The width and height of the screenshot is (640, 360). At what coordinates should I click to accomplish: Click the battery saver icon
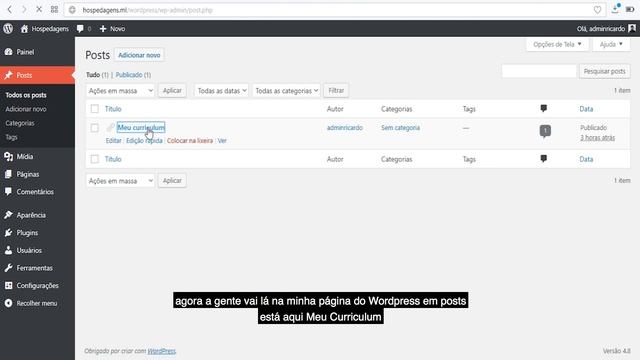(x=630, y=9)
